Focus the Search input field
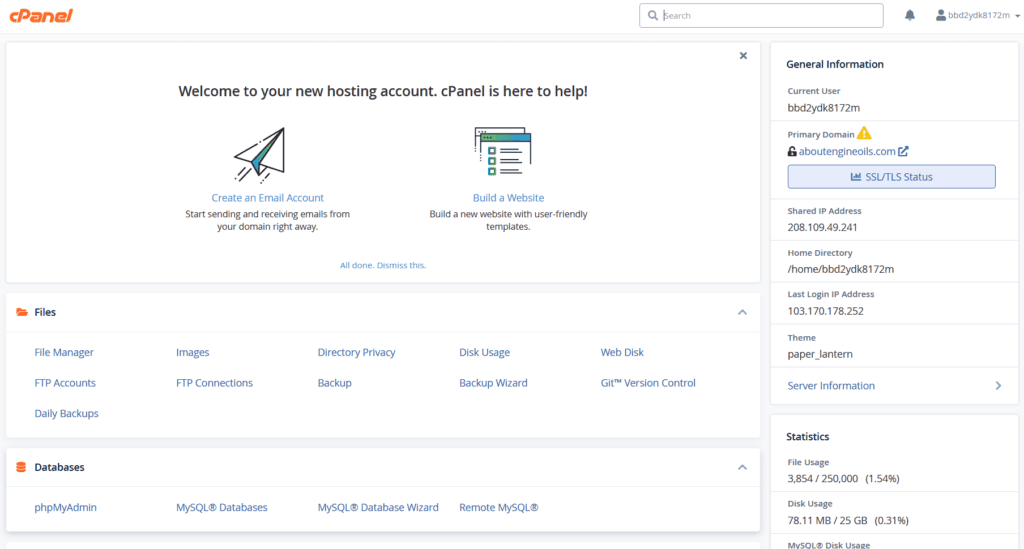The image size is (1024, 549). click(761, 16)
